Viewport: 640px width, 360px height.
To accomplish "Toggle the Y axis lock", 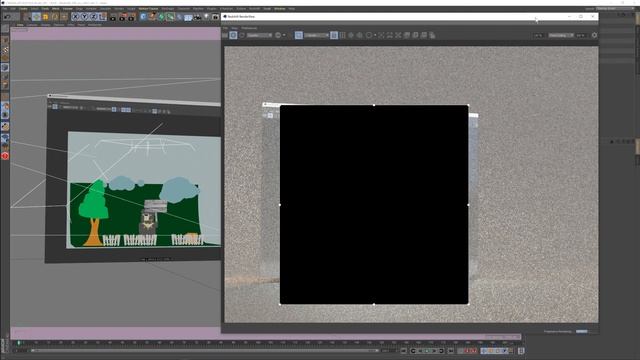I will 84,17.
